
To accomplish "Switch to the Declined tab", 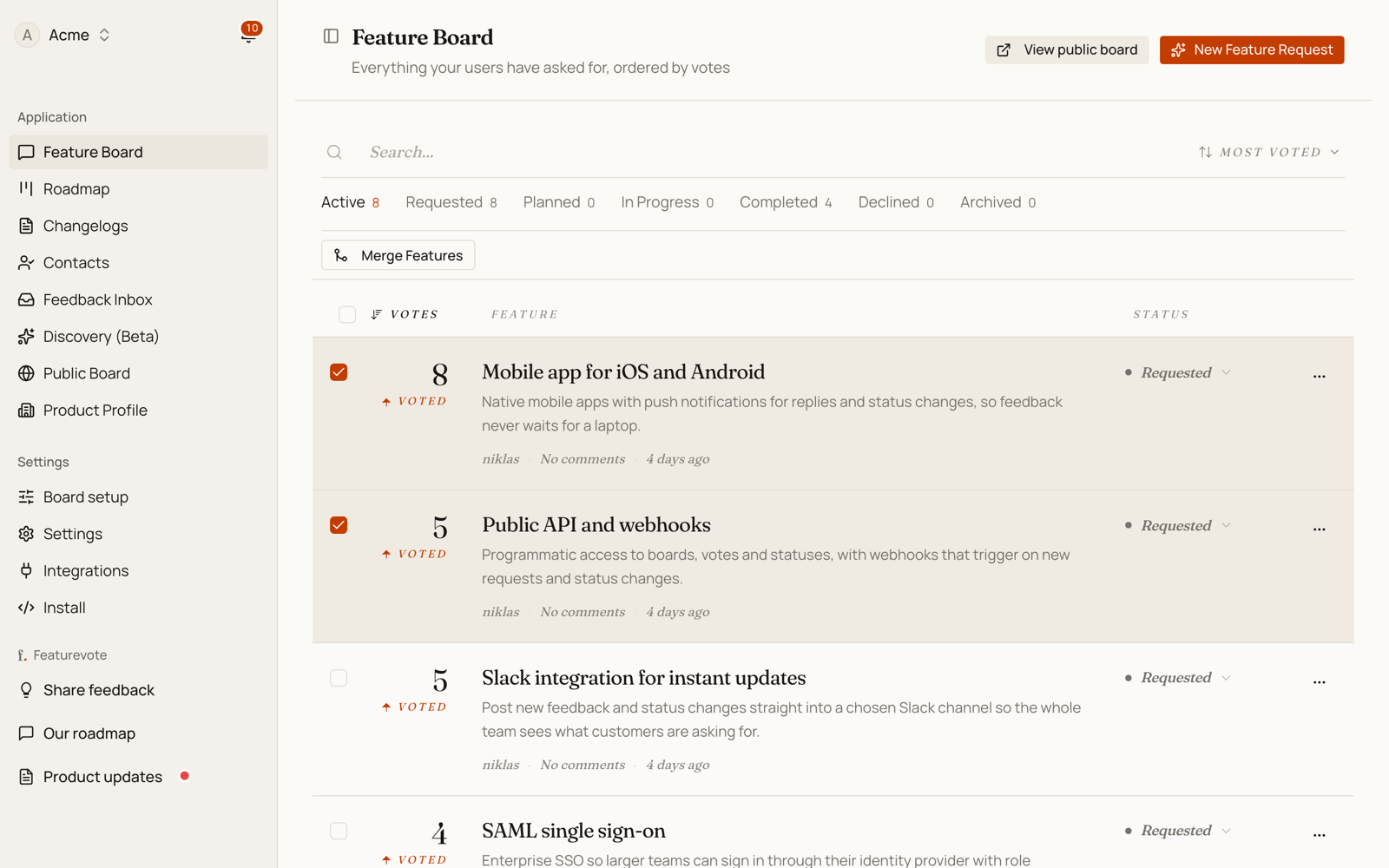I will [x=896, y=202].
